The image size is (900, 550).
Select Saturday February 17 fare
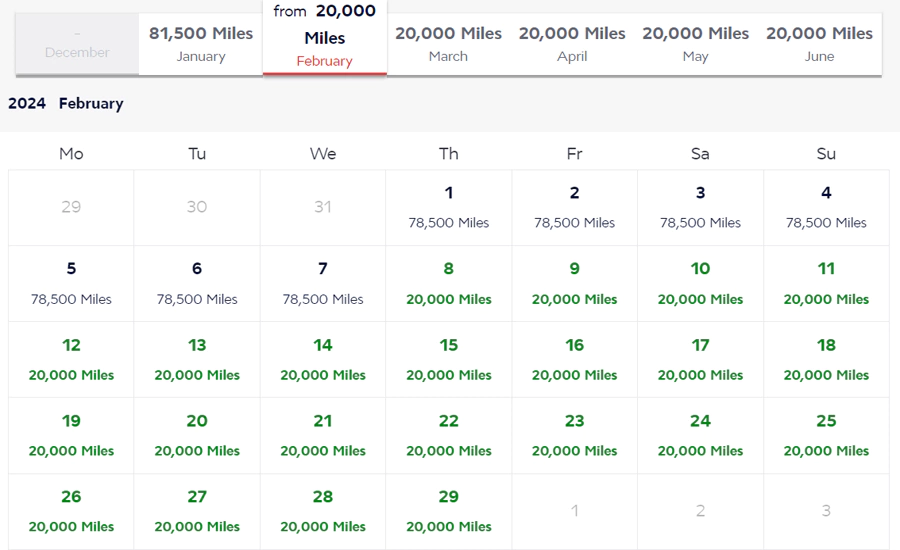point(700,359)
